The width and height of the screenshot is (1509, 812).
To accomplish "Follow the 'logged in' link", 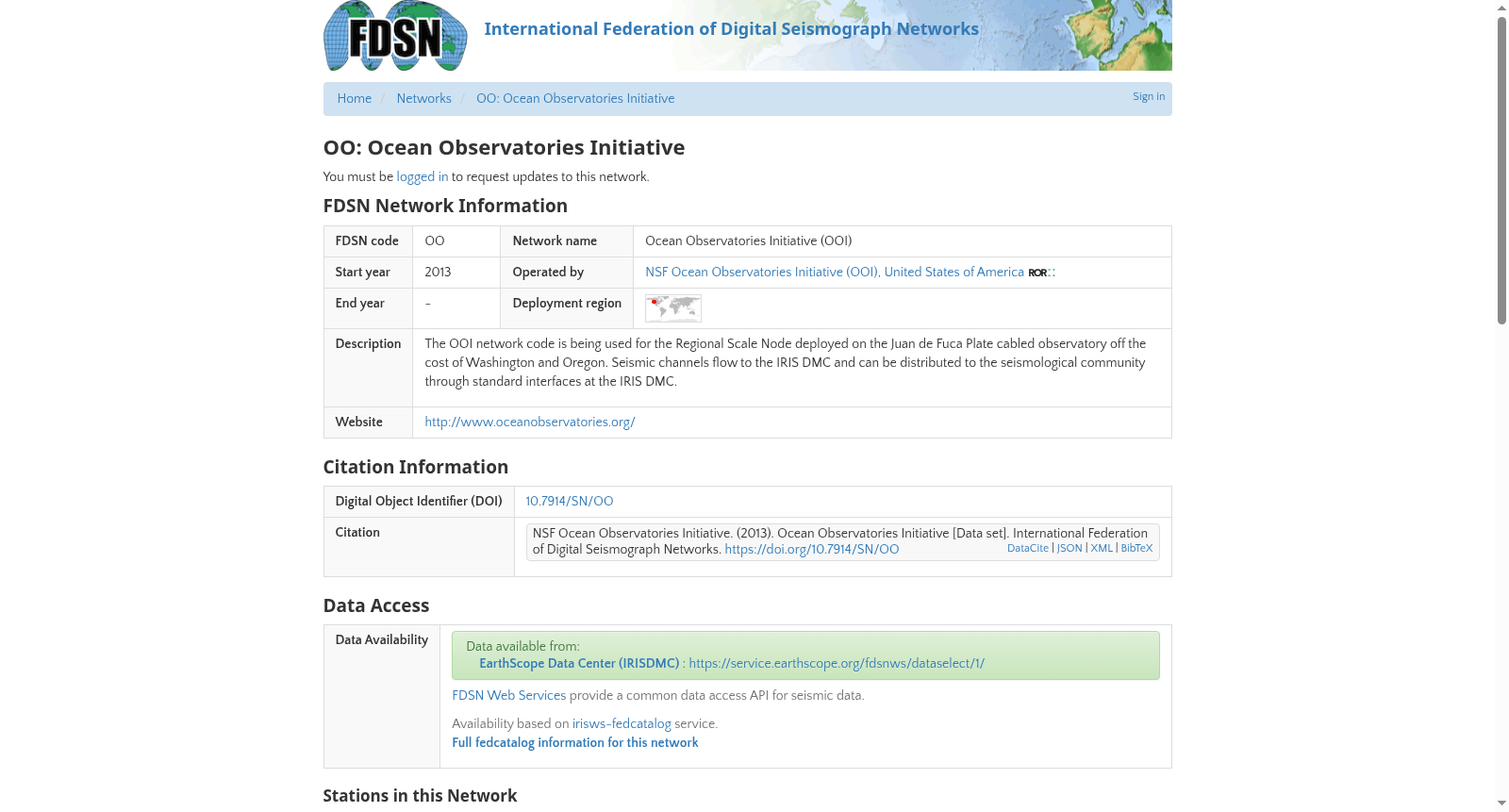I will 423,176.
